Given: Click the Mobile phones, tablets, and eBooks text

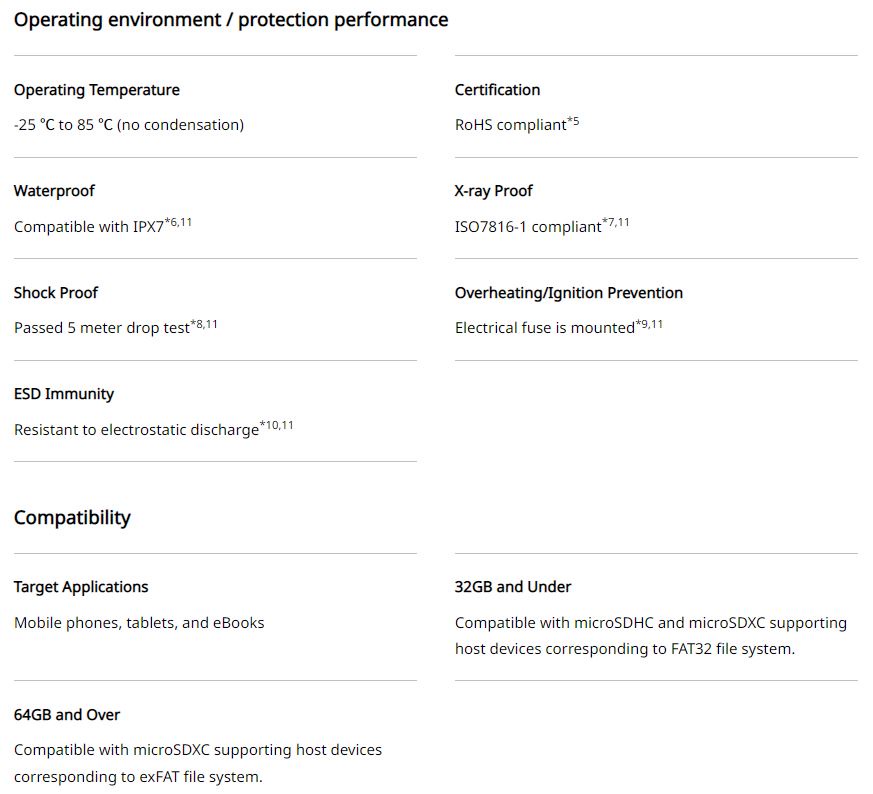Looking at the screenshot, I should pyautogui.click(x=139, y=623).
